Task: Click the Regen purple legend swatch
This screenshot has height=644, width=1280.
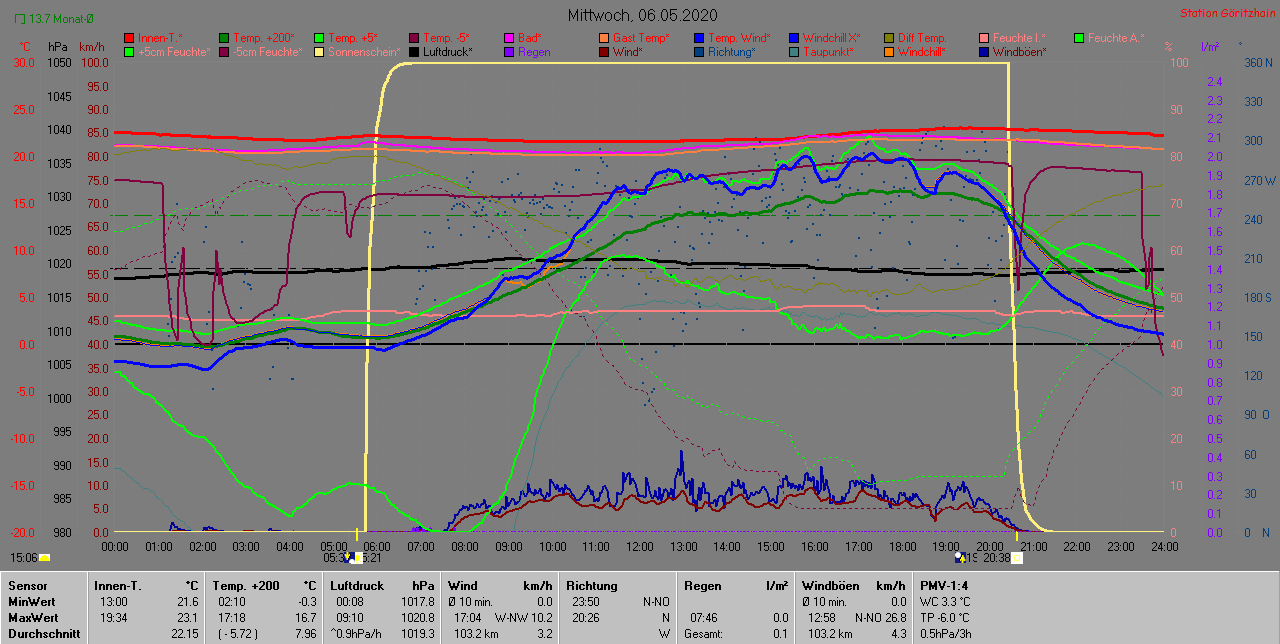Action: click(x=509, y=51)
